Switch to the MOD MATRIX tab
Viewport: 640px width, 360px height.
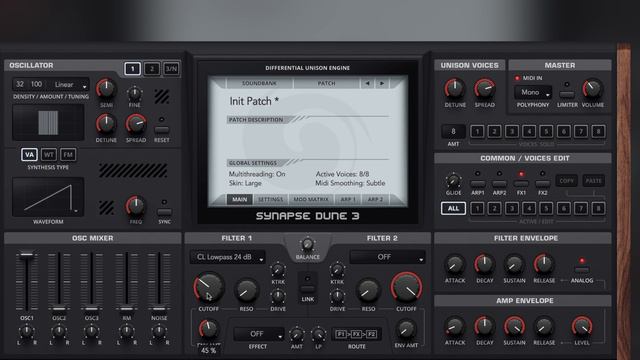pos(311,199)
